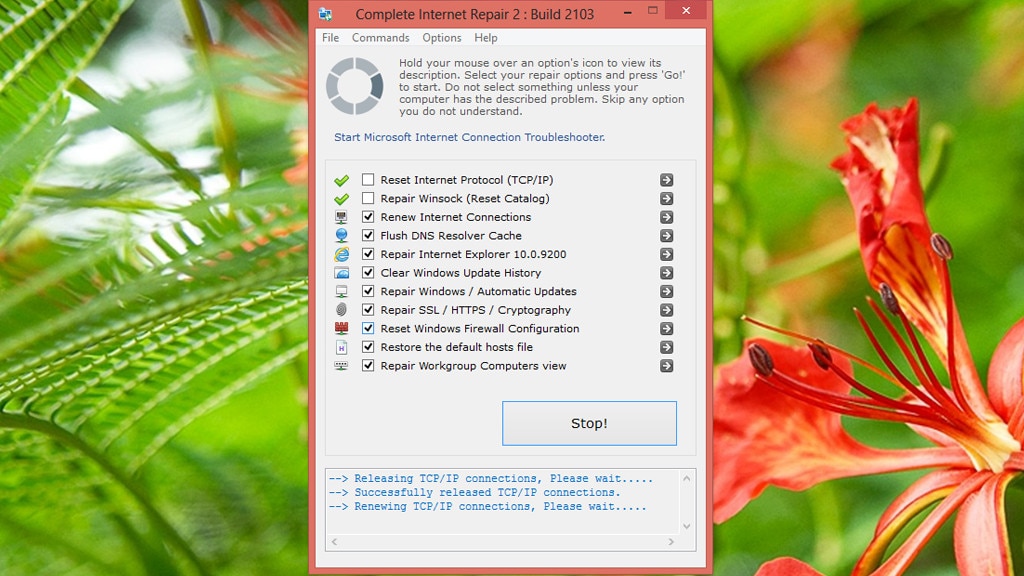This screenshot has width=1024, height=576.
Task: Minimize the Complete Internet Repair window
Action: [628, 11]
